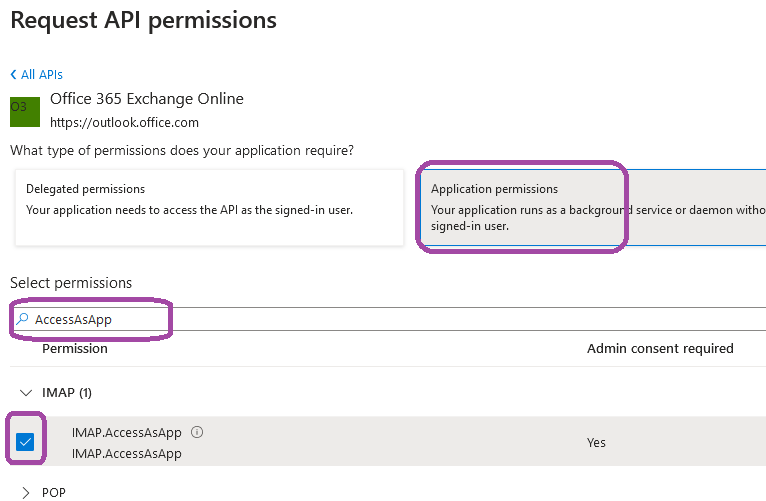Viewport: 766px width, 501px height.
Task: Go back via the All APIs link
Action: pyautogui.click(x=37, y=75)
